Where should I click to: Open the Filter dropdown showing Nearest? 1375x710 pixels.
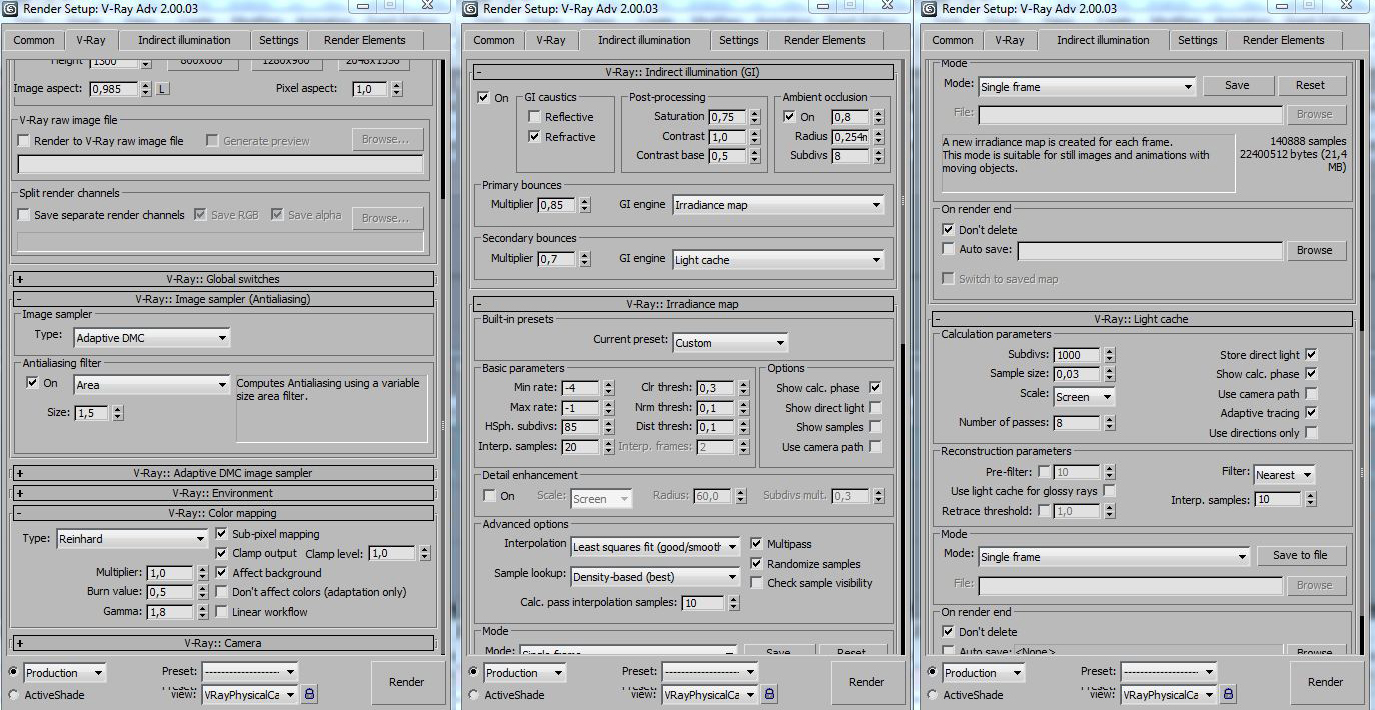coord(1284,475)
